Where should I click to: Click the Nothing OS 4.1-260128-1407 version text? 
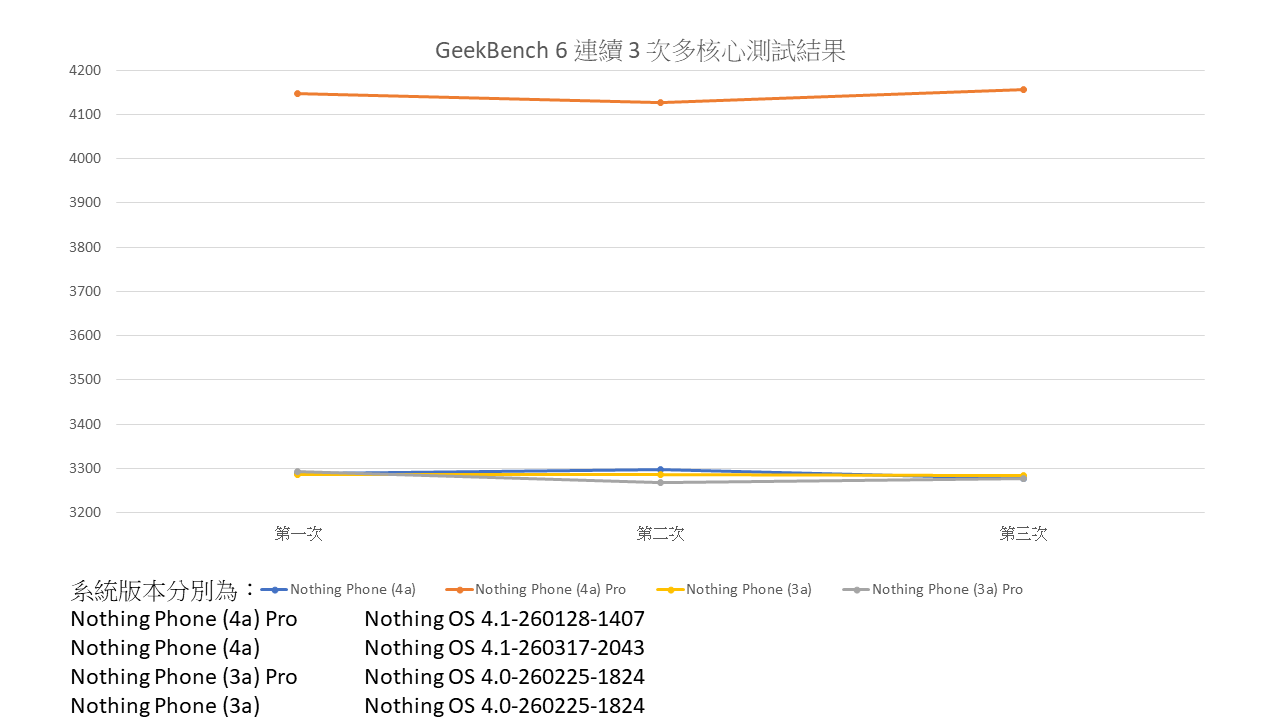(504, 619)
